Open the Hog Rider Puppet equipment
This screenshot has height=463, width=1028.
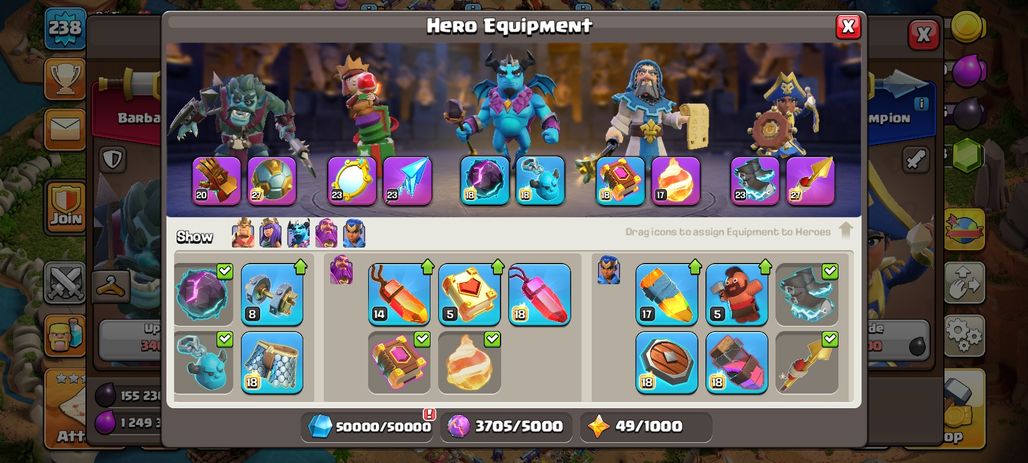(737, 294)
